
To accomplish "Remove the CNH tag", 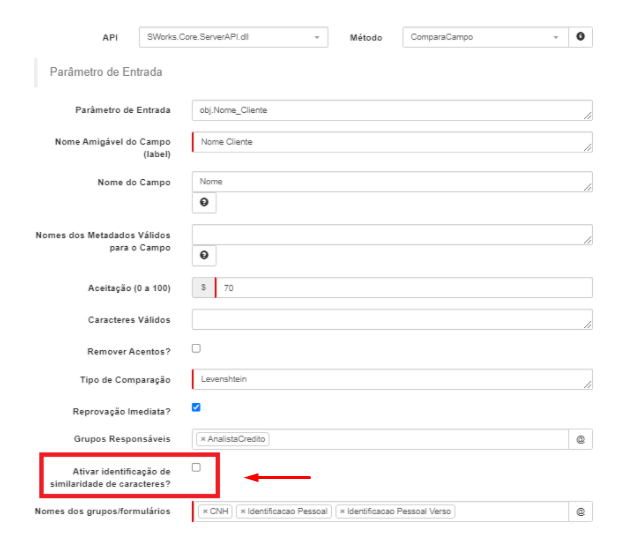I will click(x=205, y=511).
